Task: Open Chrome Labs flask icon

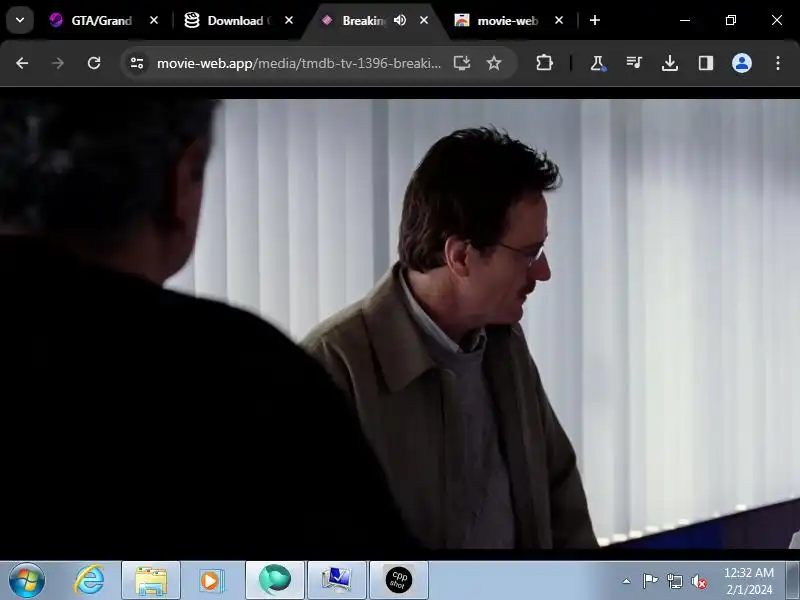Action: 597,63
